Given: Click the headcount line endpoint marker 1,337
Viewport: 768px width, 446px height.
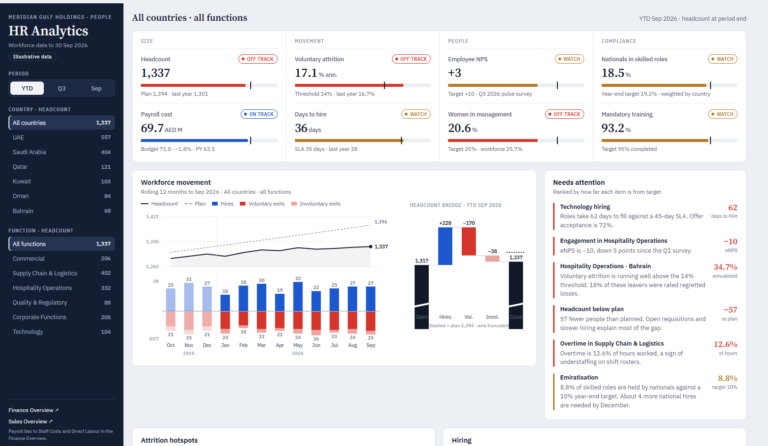Looking at the screenshot, I should (371, 246).
